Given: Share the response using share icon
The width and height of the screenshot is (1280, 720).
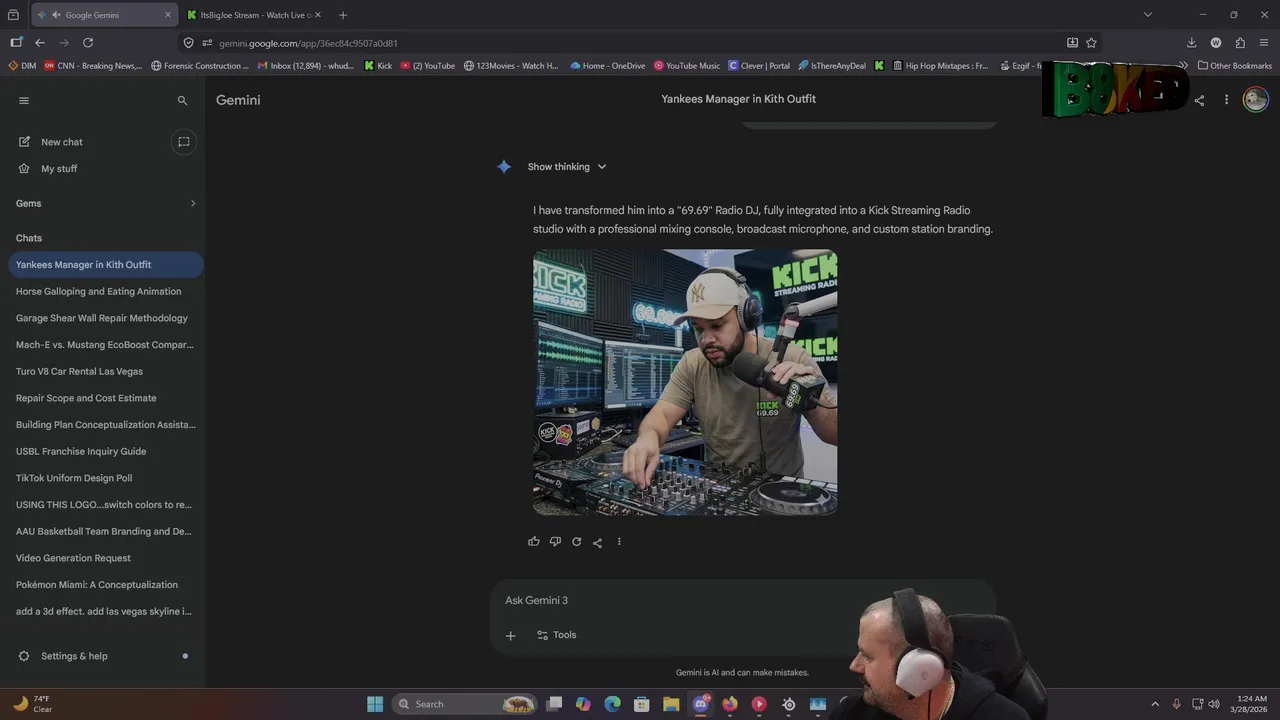Looking at the screenshot, I should (597, 542).
